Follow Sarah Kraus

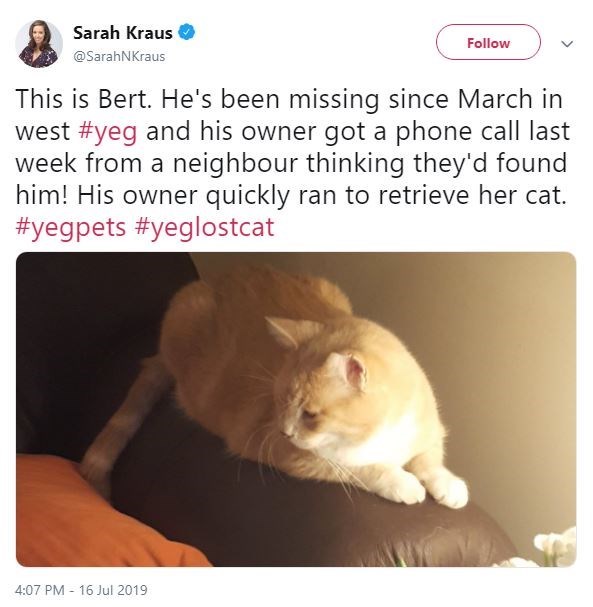[x=488, y=42]
